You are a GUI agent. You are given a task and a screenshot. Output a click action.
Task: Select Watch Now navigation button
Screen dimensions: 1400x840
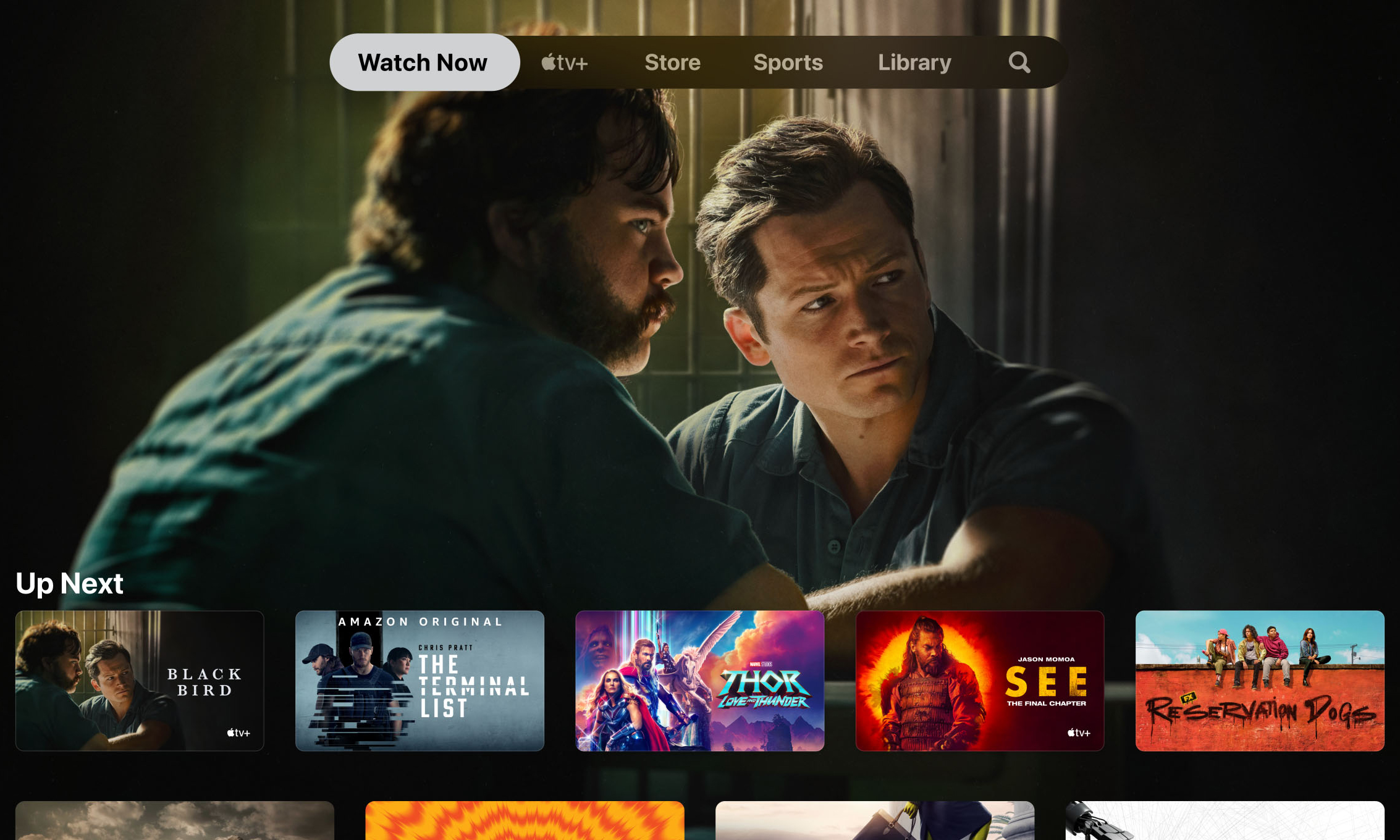pyautogui.click(x=423, y=62)
